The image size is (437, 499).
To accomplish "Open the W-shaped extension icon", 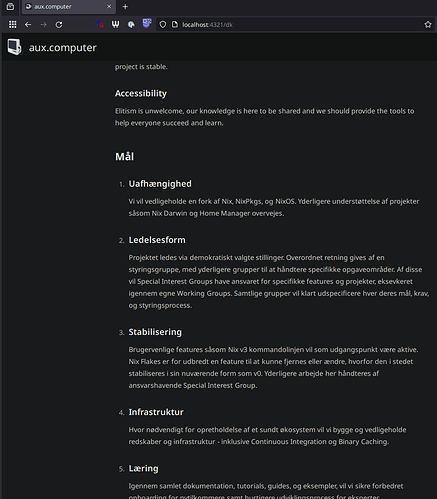I will (x=115, y=24).
